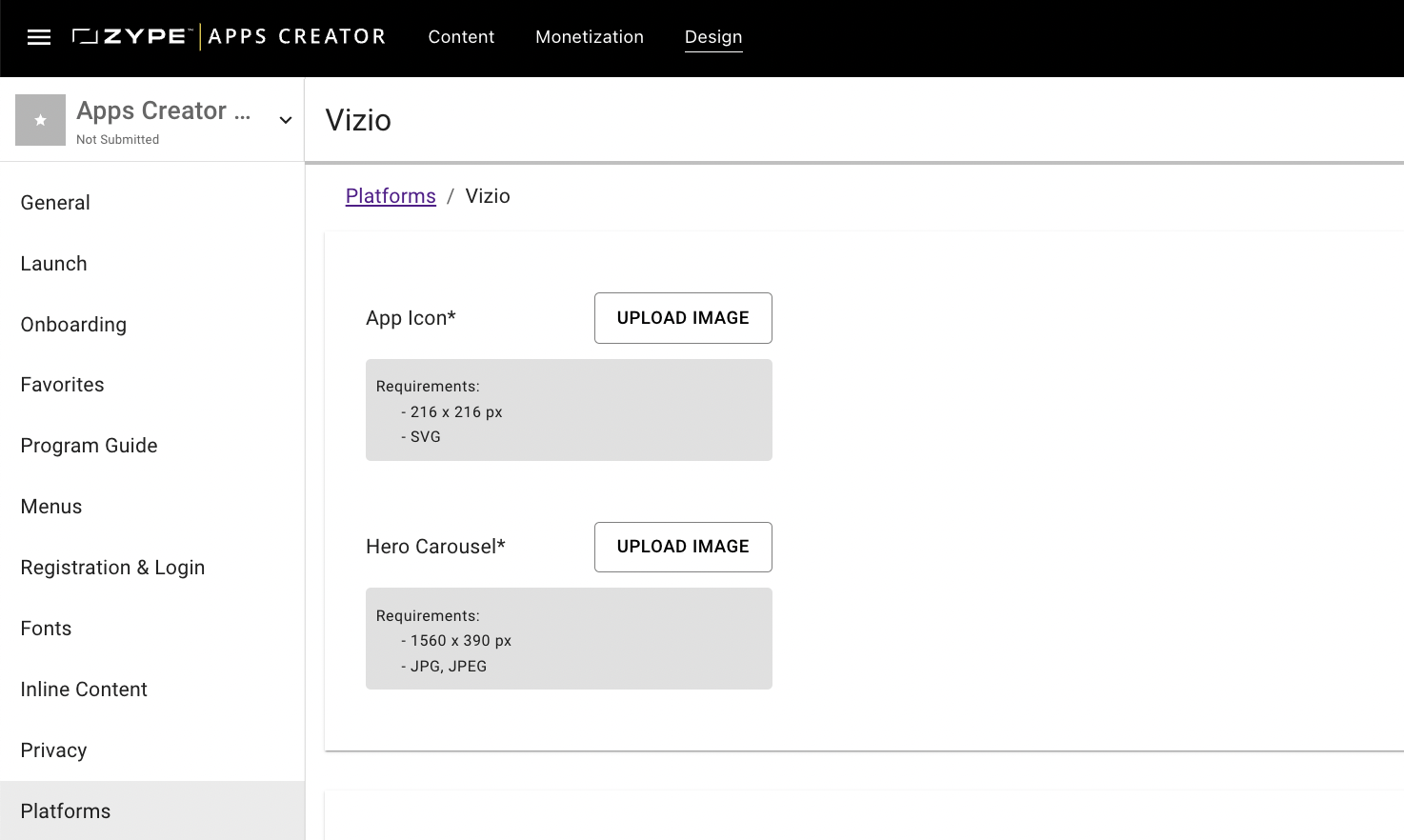Open the Program Guide section

pos(152,446)
